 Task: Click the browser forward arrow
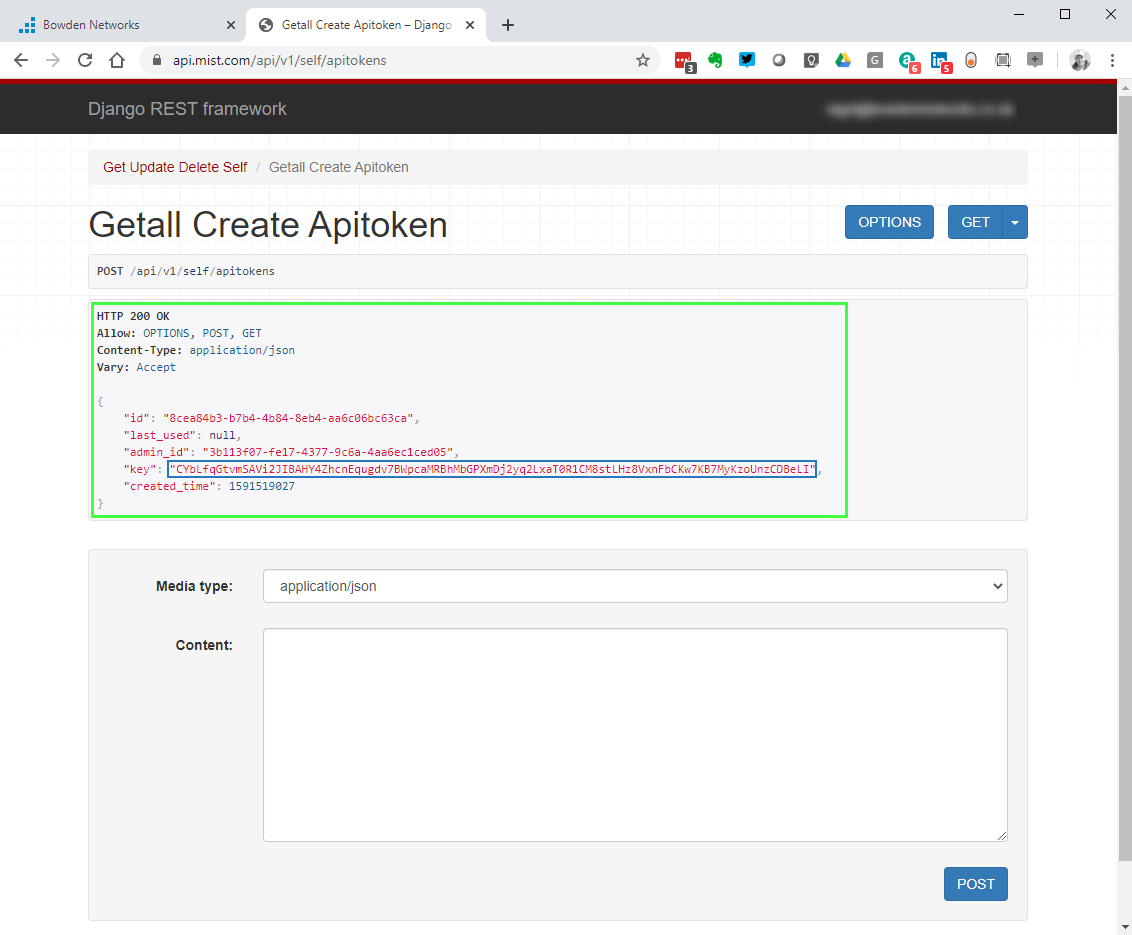click(x=53, y=61)
